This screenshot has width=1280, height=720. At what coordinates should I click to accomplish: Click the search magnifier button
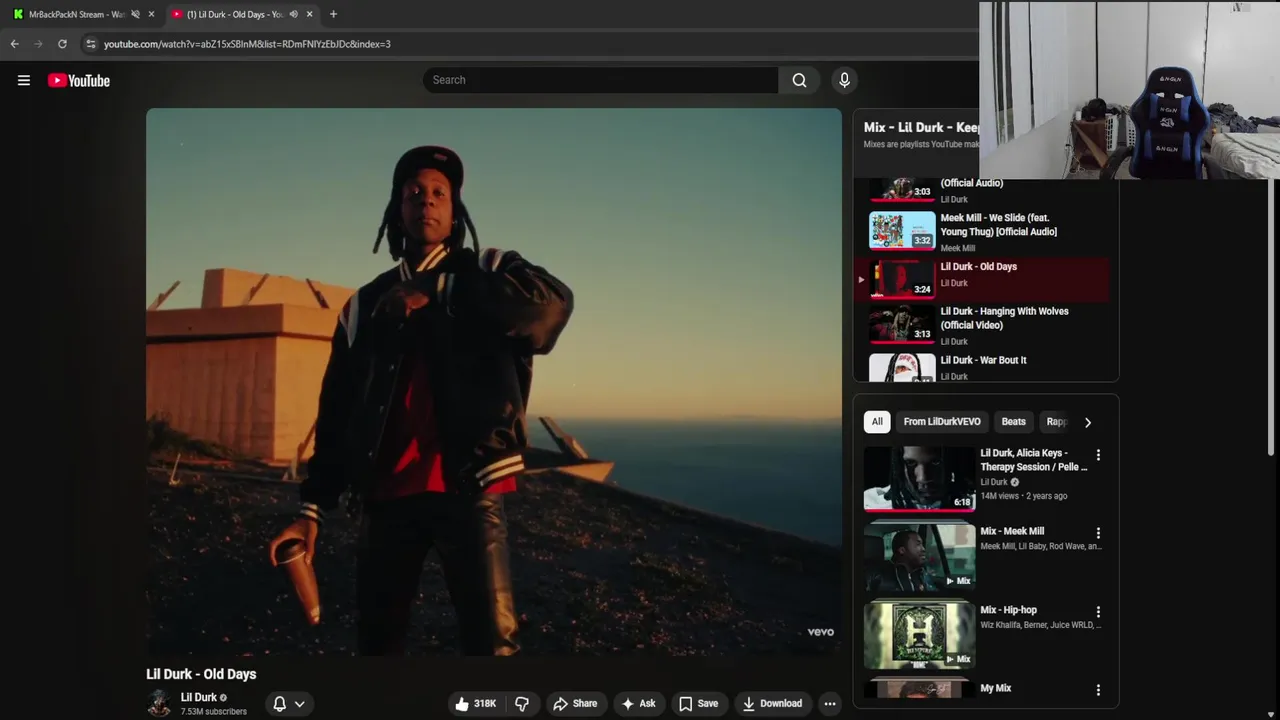tap(799, 80)
